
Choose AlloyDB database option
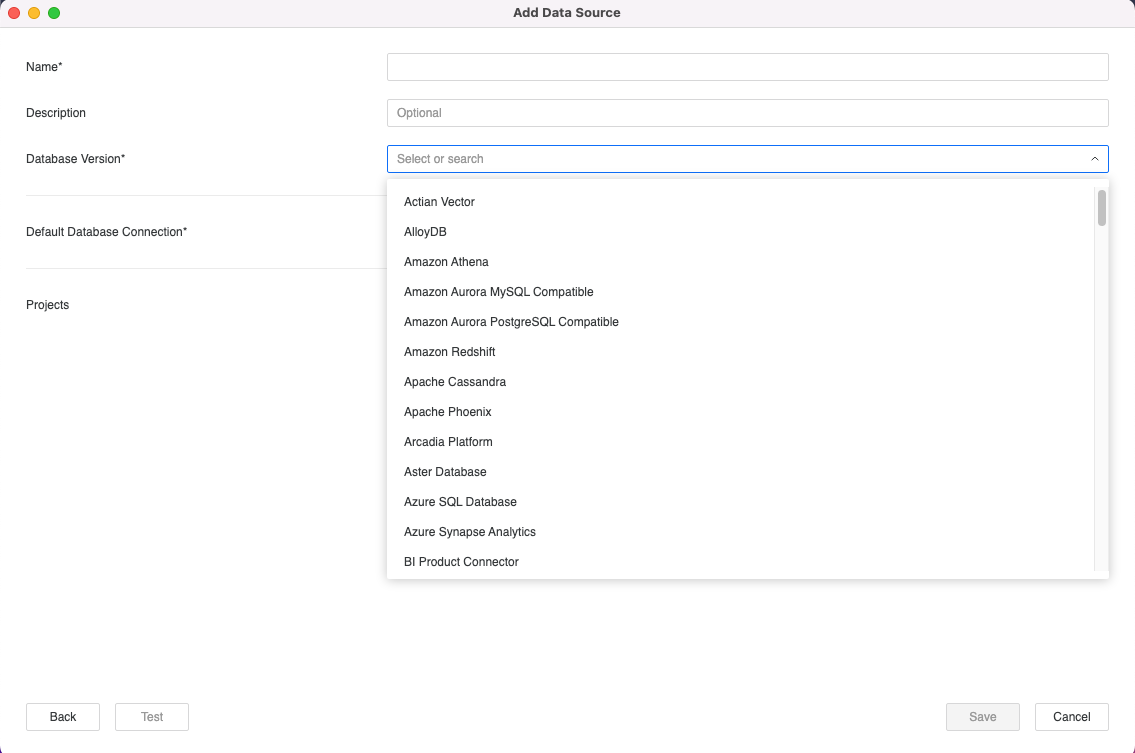tap(425, 232)
